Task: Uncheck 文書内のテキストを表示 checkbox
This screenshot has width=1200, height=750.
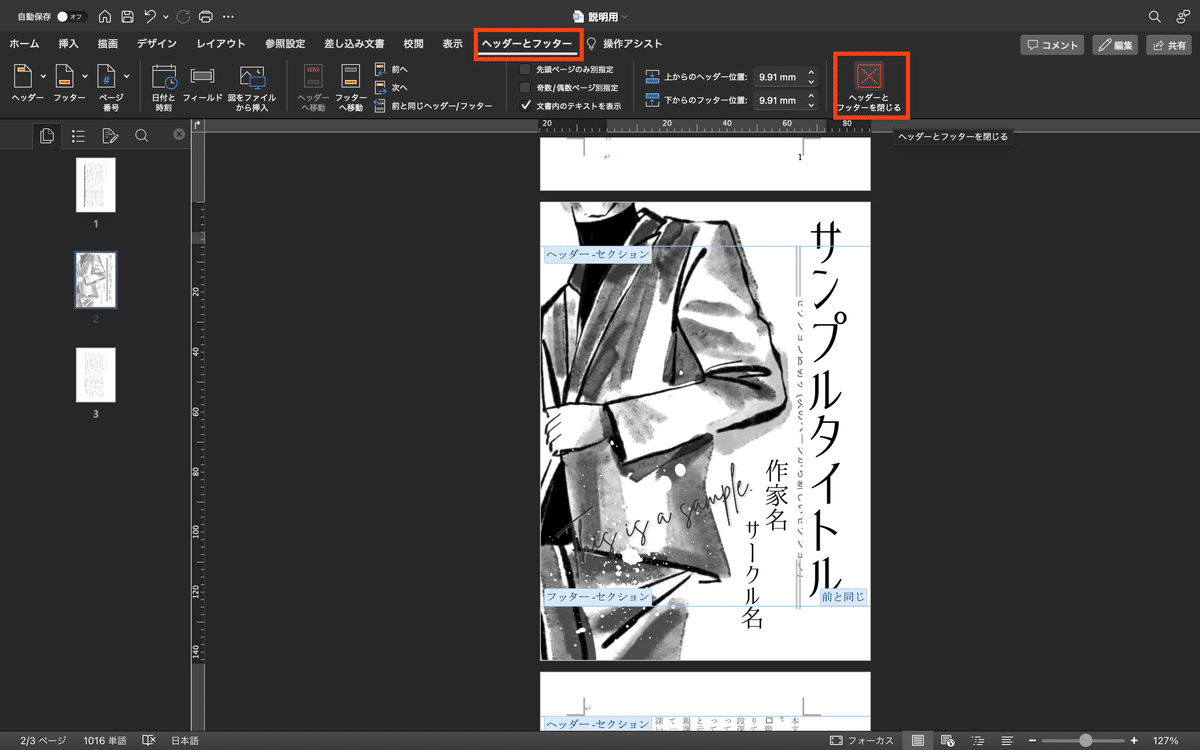Action: [x=526, y=105]
